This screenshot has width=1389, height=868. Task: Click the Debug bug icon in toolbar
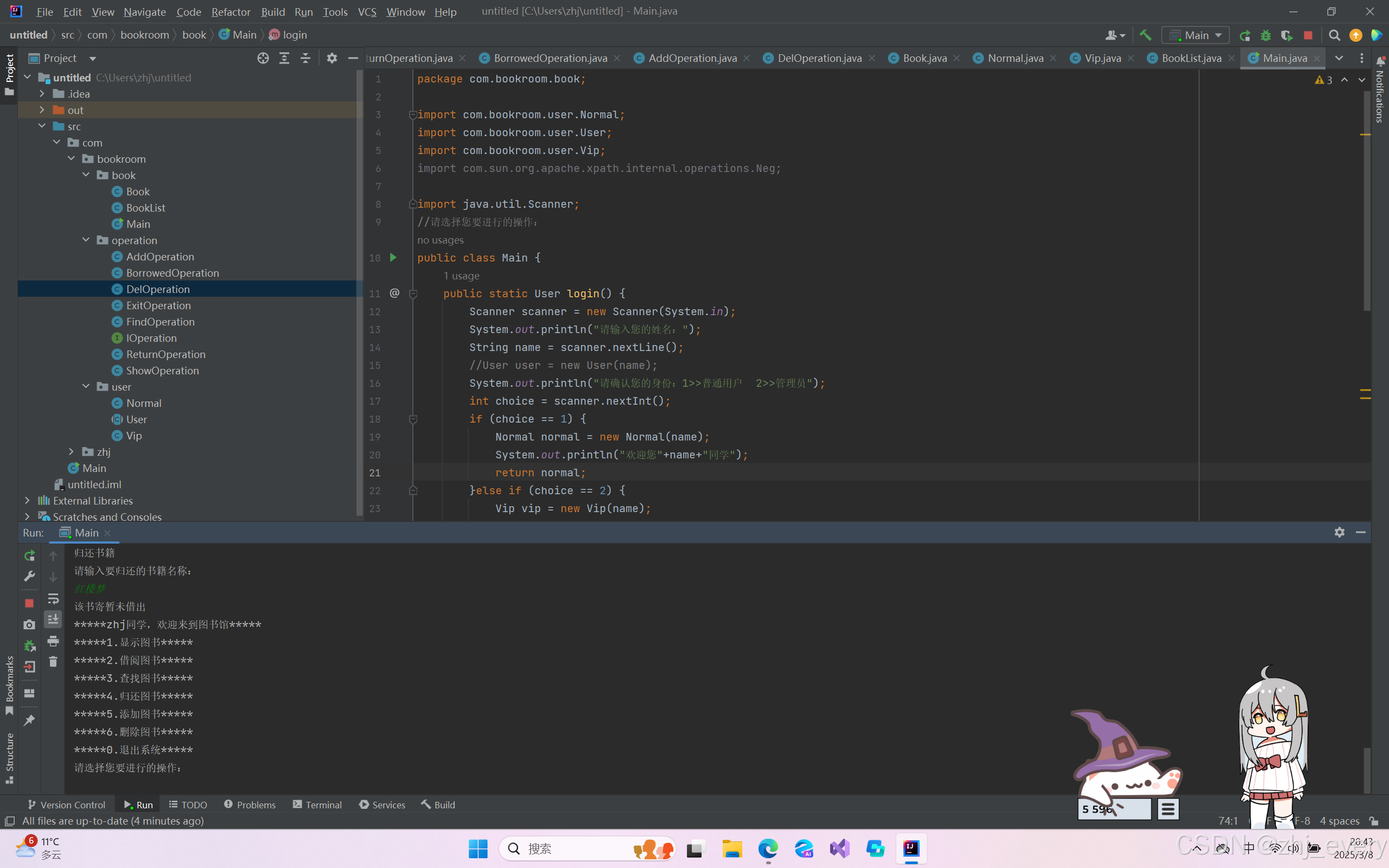[1266, 35]
